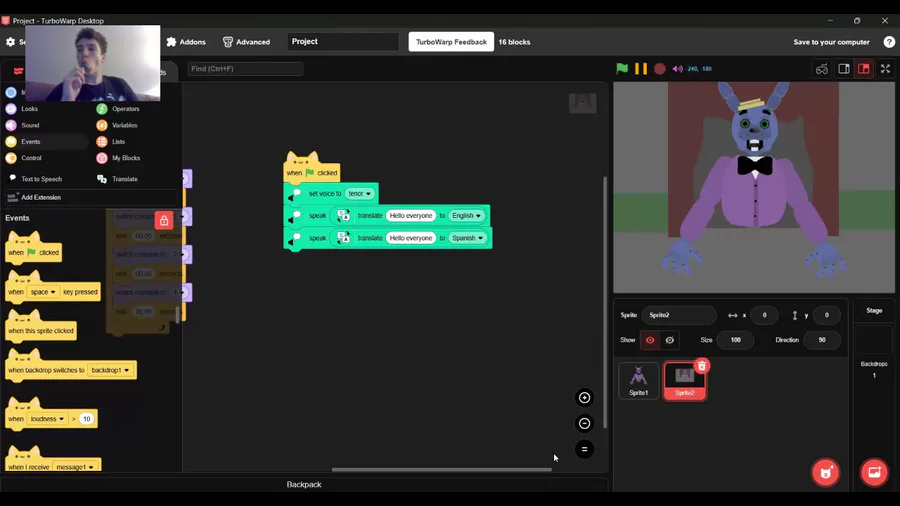Screen dimensions: 900x506
Task: Click the TurboWarp Feedback button
Action: [x=451, y=42]
